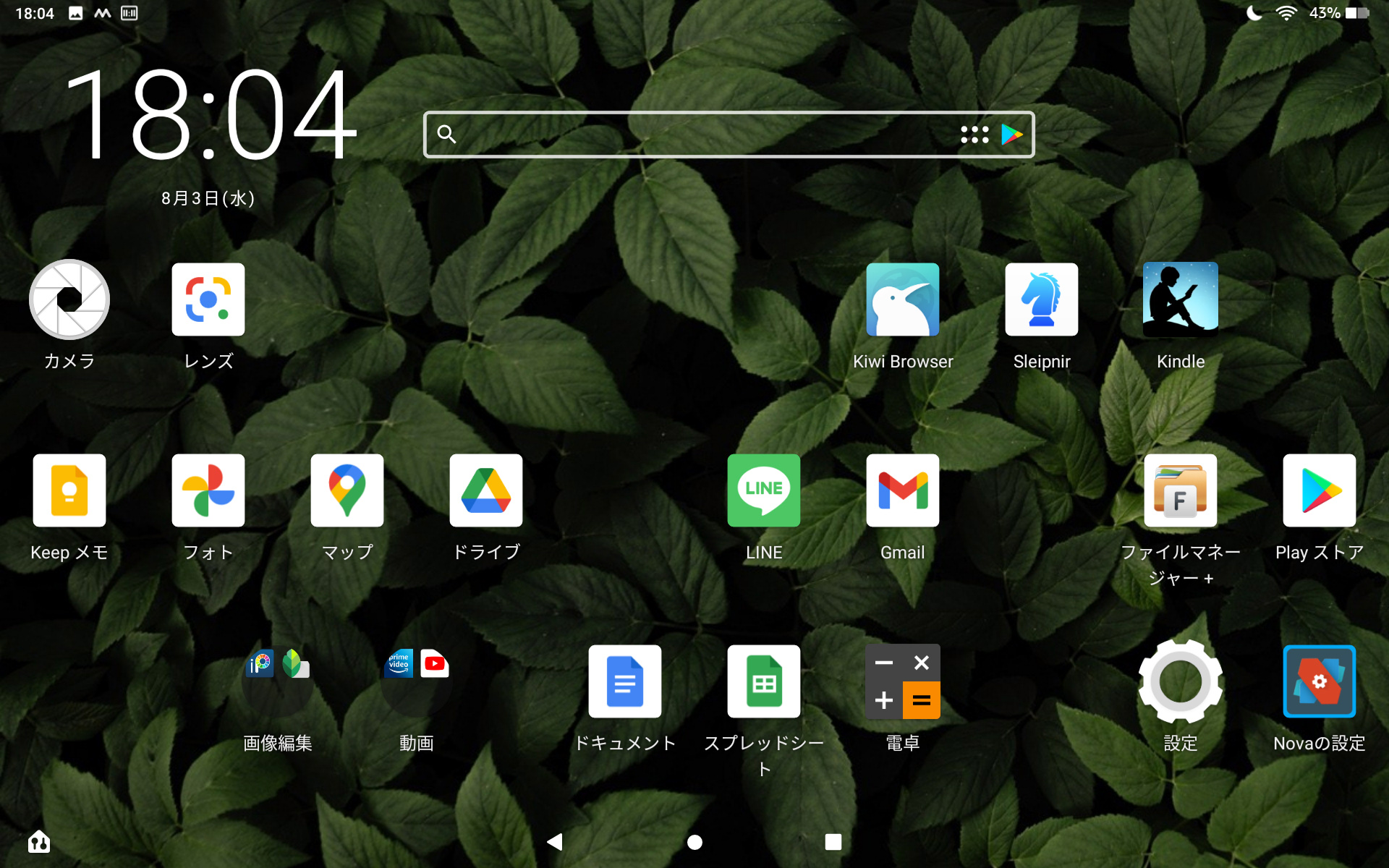
Task: Click the large clock widget
Action: (x=210, y=116)
